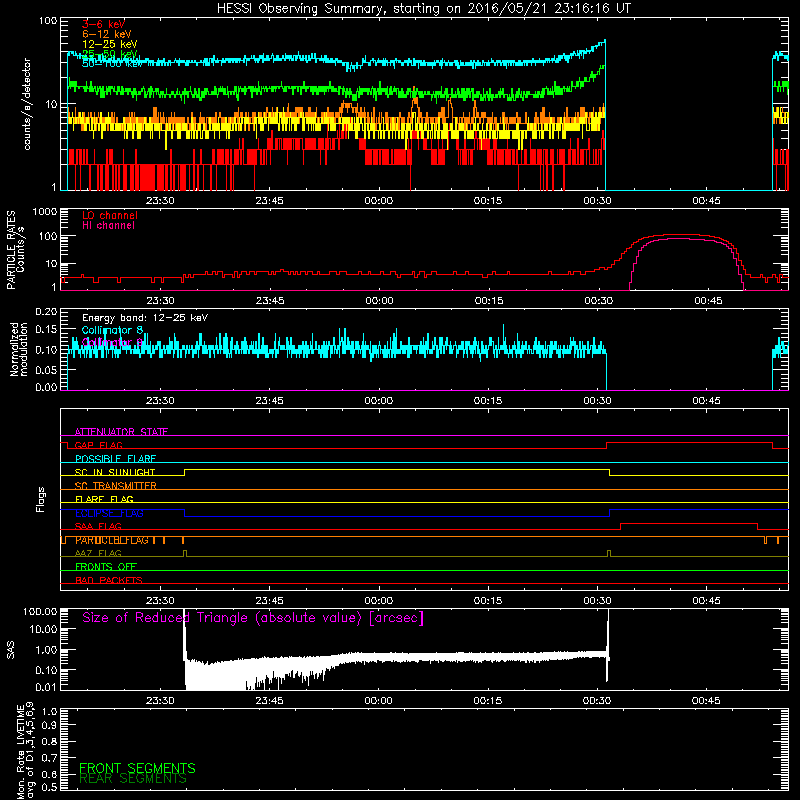Select the REAR SEGMENTS legend label
The height and width of the screenshot is (800, 800).
133,779
